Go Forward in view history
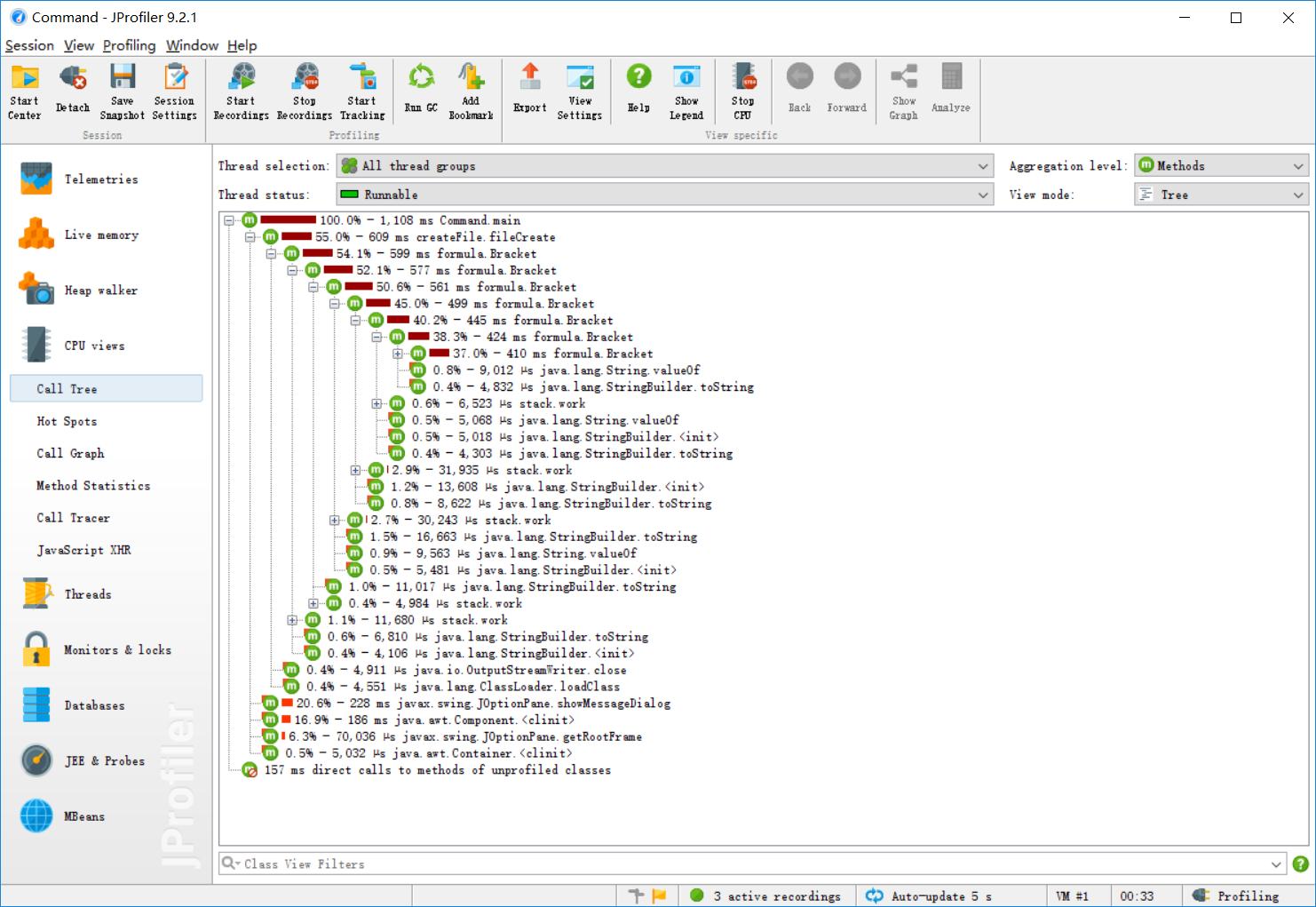This screenshot has height=907, width=1316. point(847,89)
